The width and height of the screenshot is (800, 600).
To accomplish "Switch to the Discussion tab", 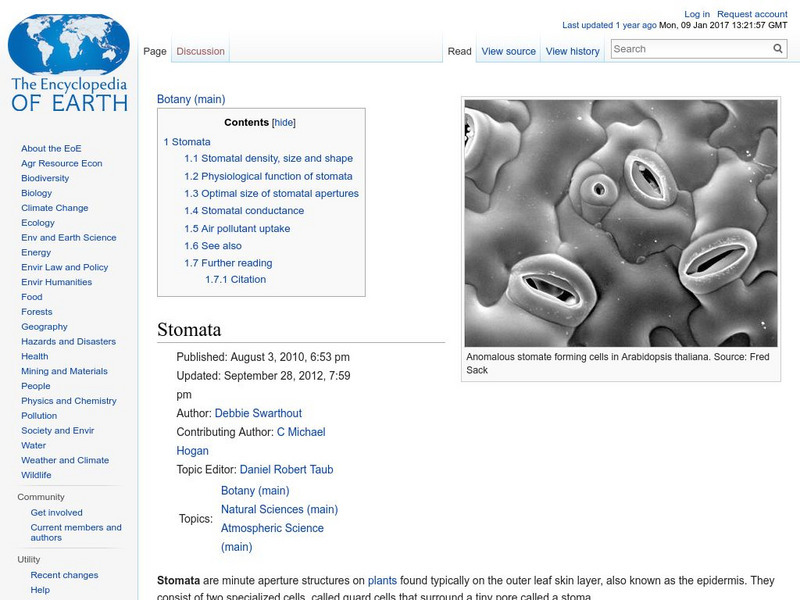I will pos(201,51).
